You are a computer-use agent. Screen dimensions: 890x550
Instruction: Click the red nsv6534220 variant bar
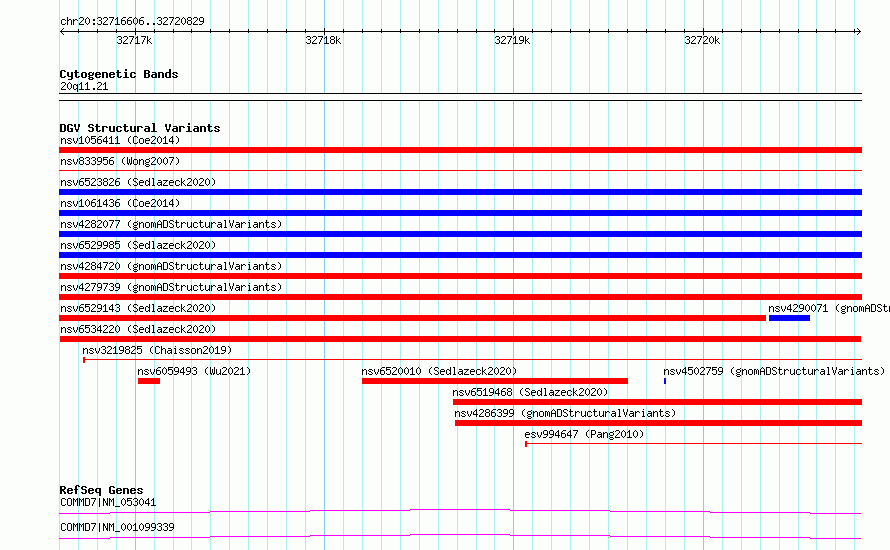click(x=460, y=339)
